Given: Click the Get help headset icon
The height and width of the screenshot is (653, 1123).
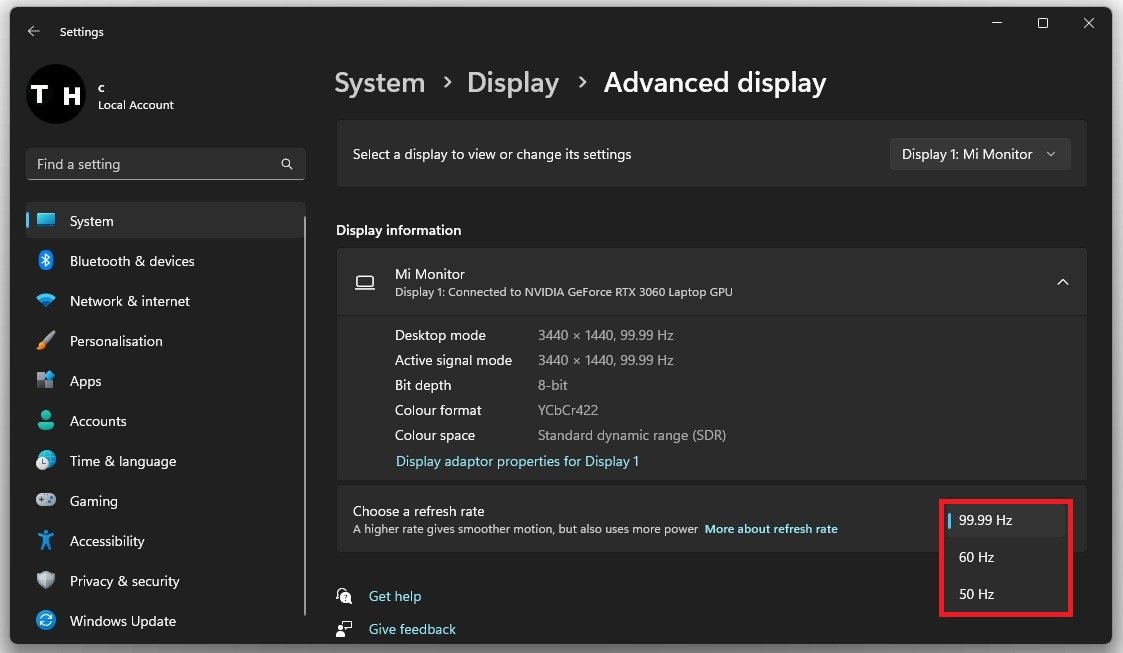Looking at the screenshot, I should [344, 596].
